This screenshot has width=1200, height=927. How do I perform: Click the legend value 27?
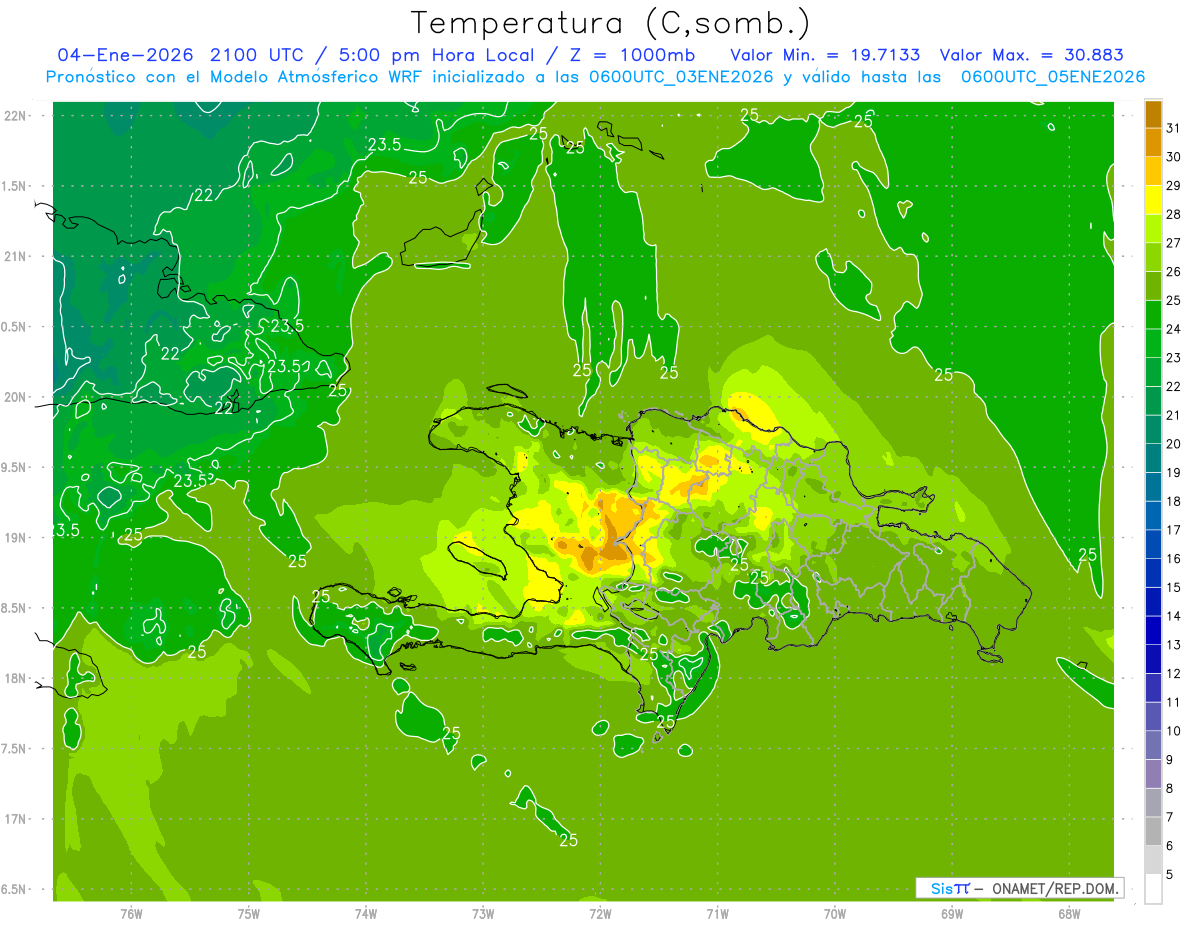coord(1174,243)
